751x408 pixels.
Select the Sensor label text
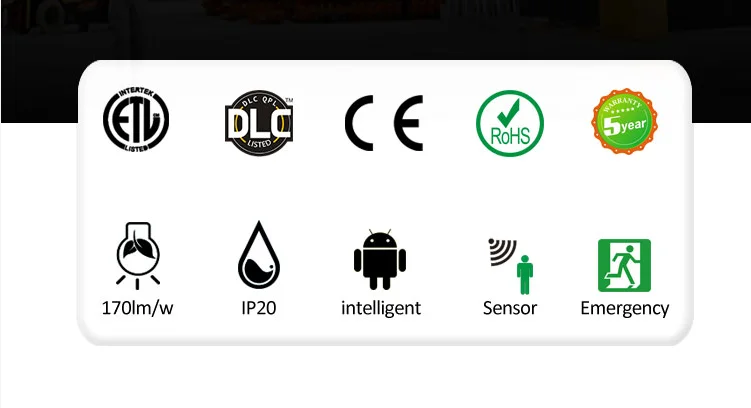(x=510, y=308)
